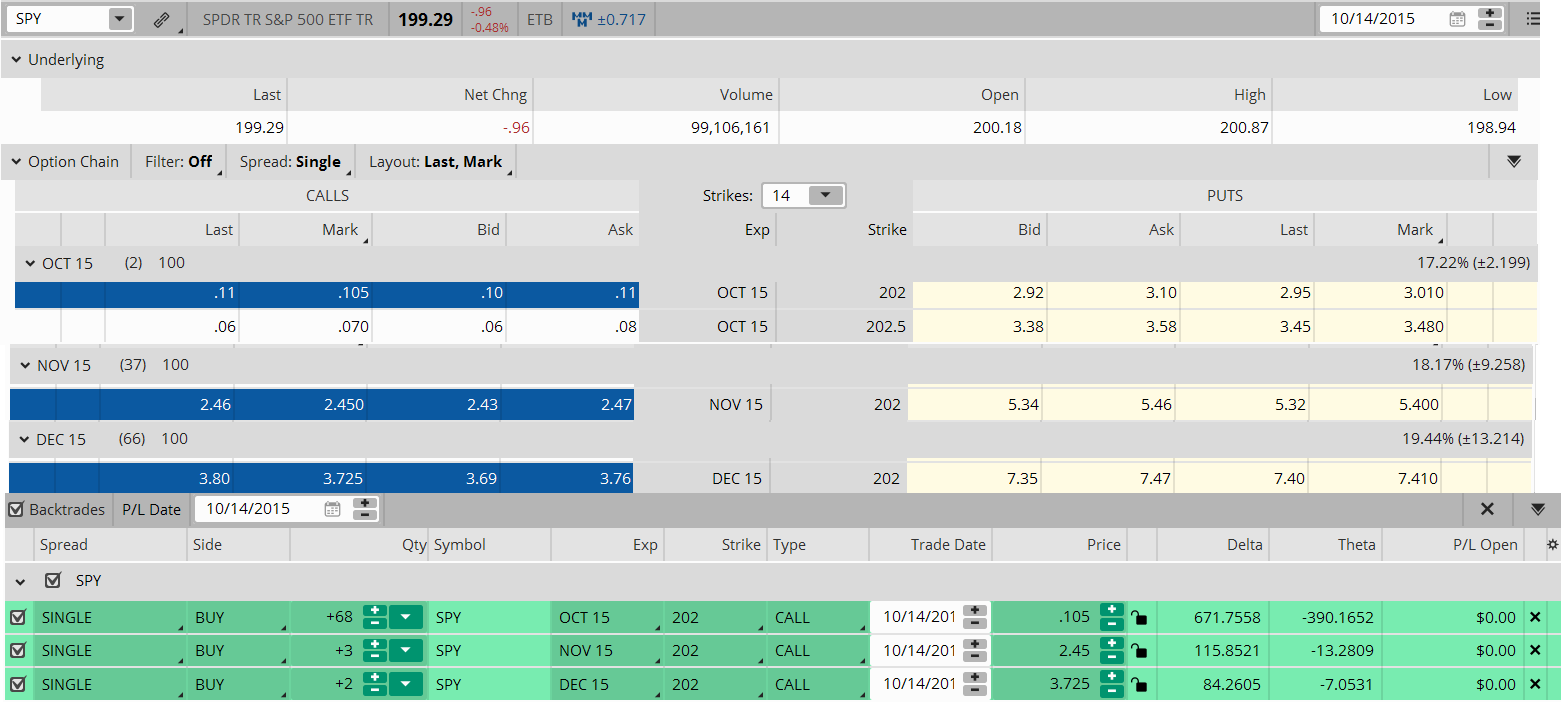
Task: Open the list menu icon at top right
Action: (x=1533, y=19)
